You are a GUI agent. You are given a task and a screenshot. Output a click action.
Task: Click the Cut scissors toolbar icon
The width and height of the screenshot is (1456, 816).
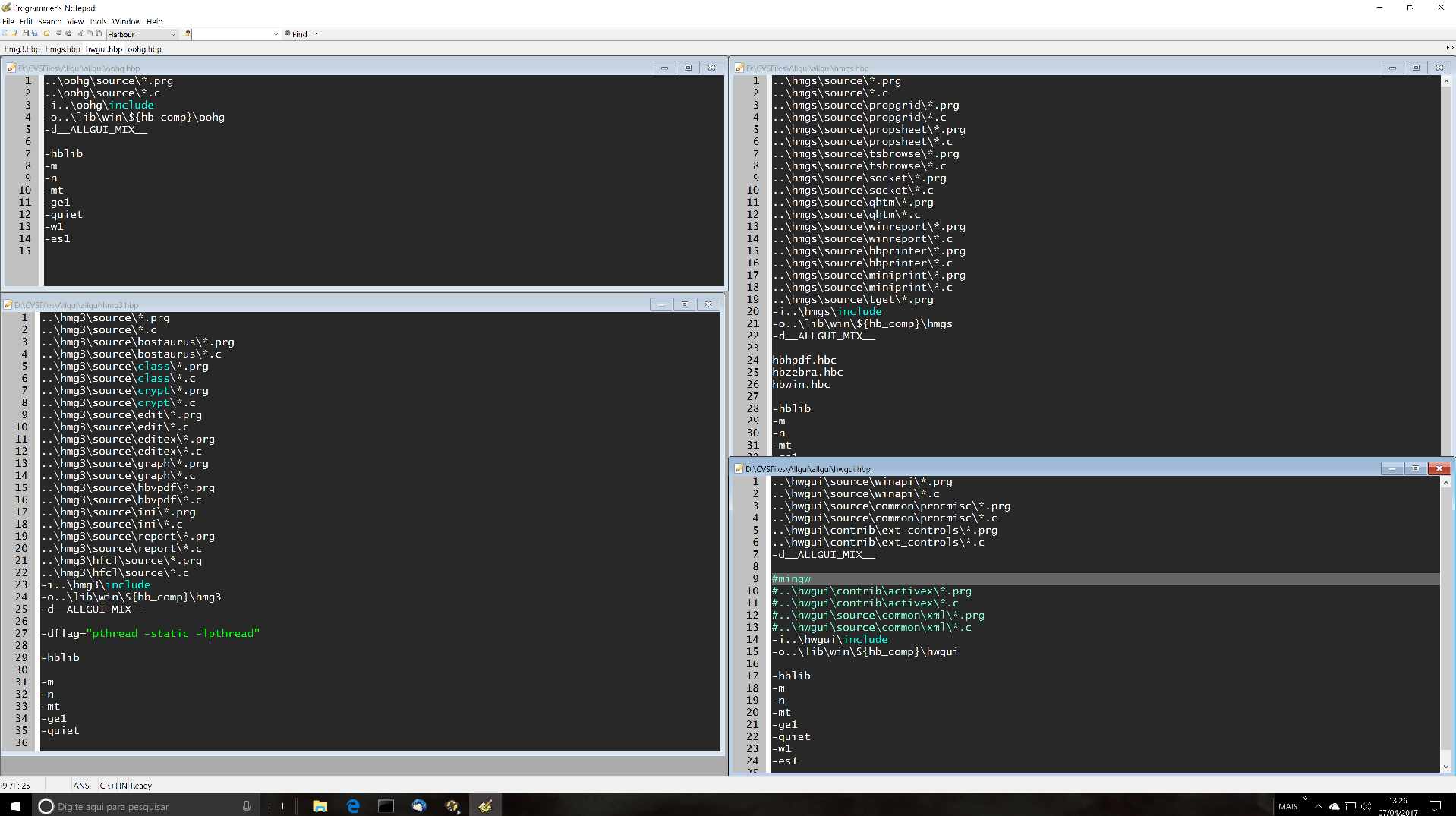click(x=80, y=33)
